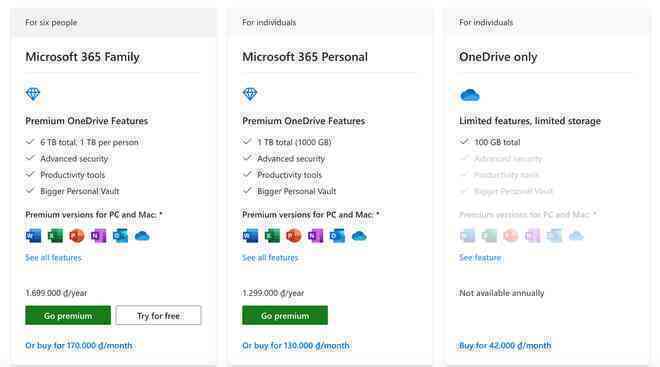Click the Microsoft 365 Family heading

(x=82, y=57)
